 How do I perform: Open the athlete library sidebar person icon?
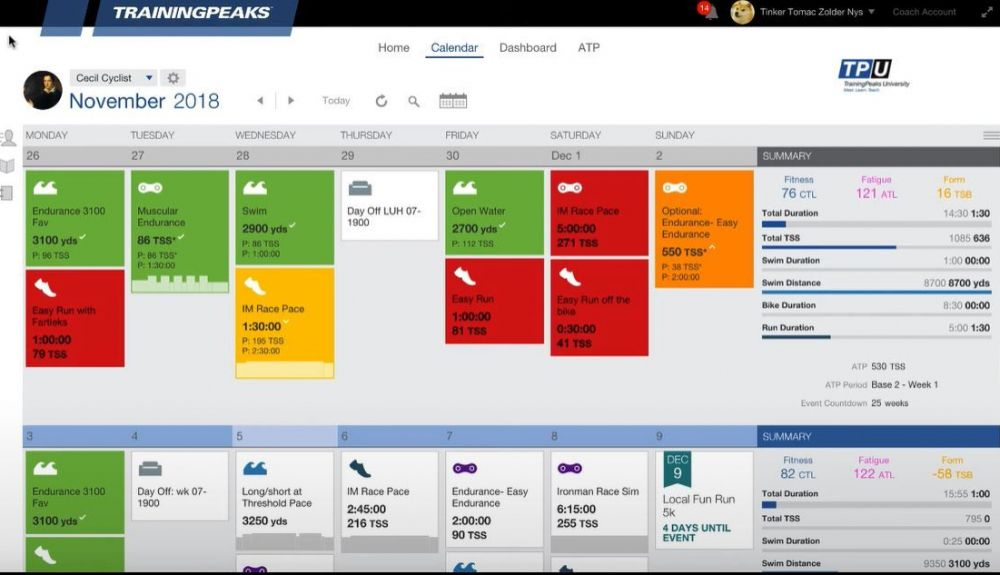coord(8,137)
